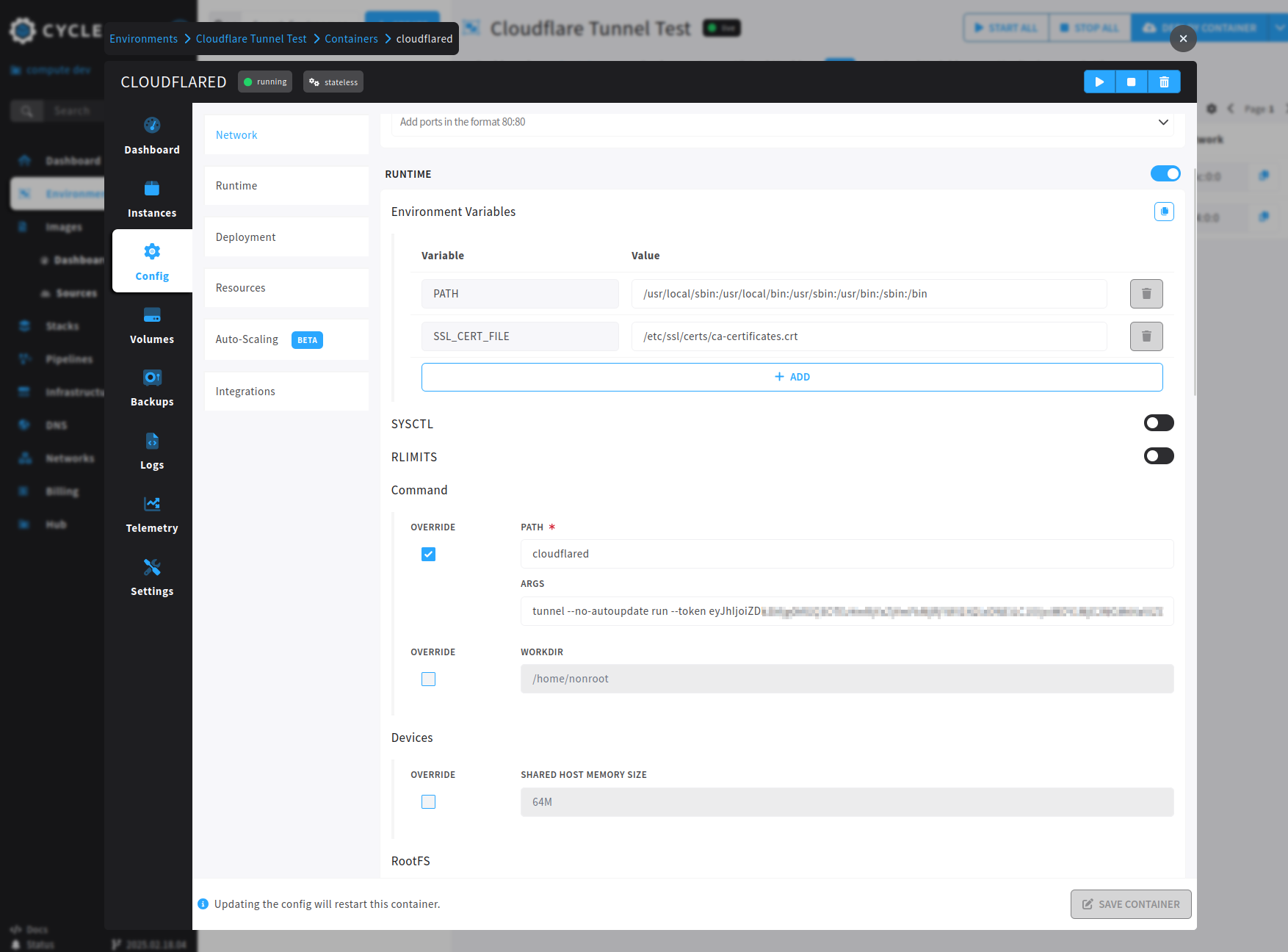1288x952 pixels.
Task: Go to the Runtime config tab
Action: point(286,186)
